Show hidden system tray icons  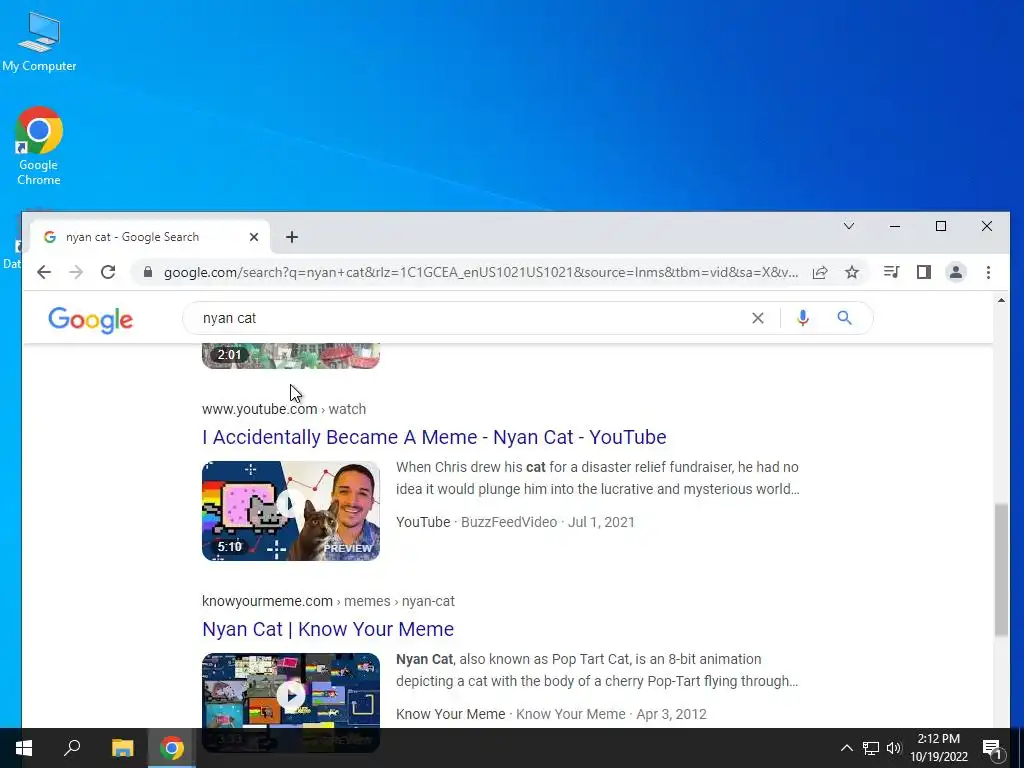click(x=846, y=748)
